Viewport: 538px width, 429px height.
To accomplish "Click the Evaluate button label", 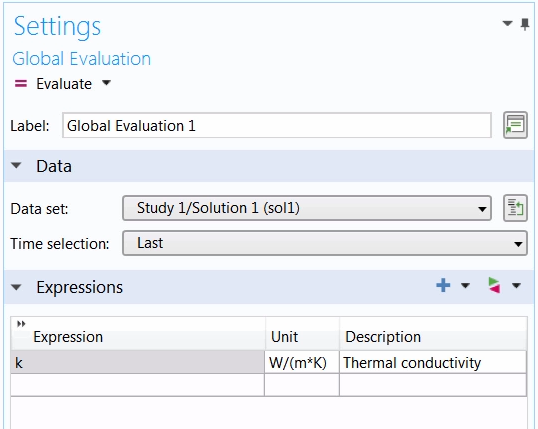I will (64, 84).
